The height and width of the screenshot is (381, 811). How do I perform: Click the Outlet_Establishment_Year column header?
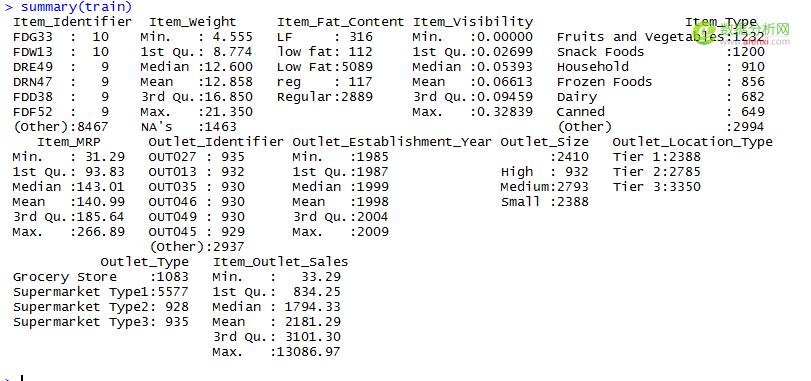pos(392,142)
